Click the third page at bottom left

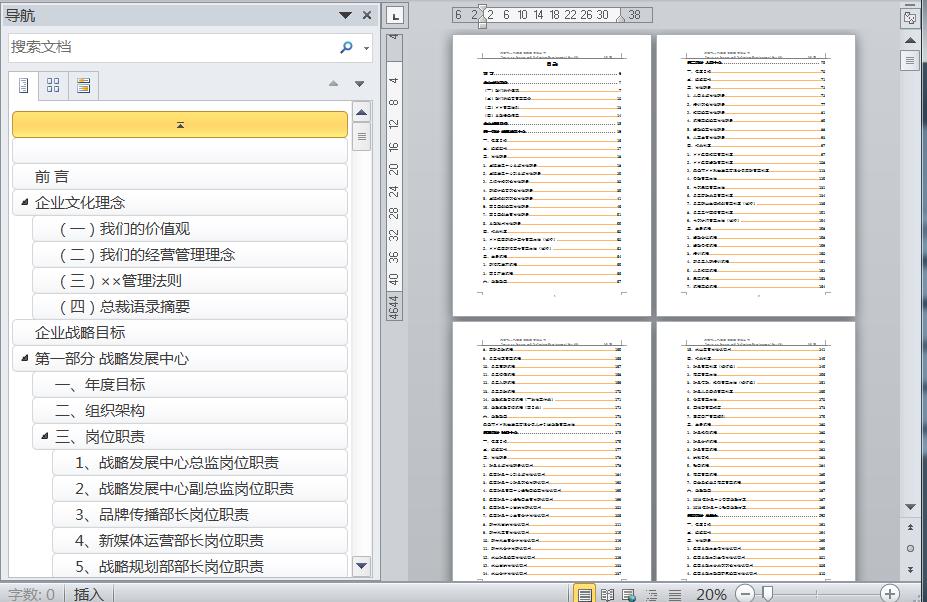pos(552,451)
